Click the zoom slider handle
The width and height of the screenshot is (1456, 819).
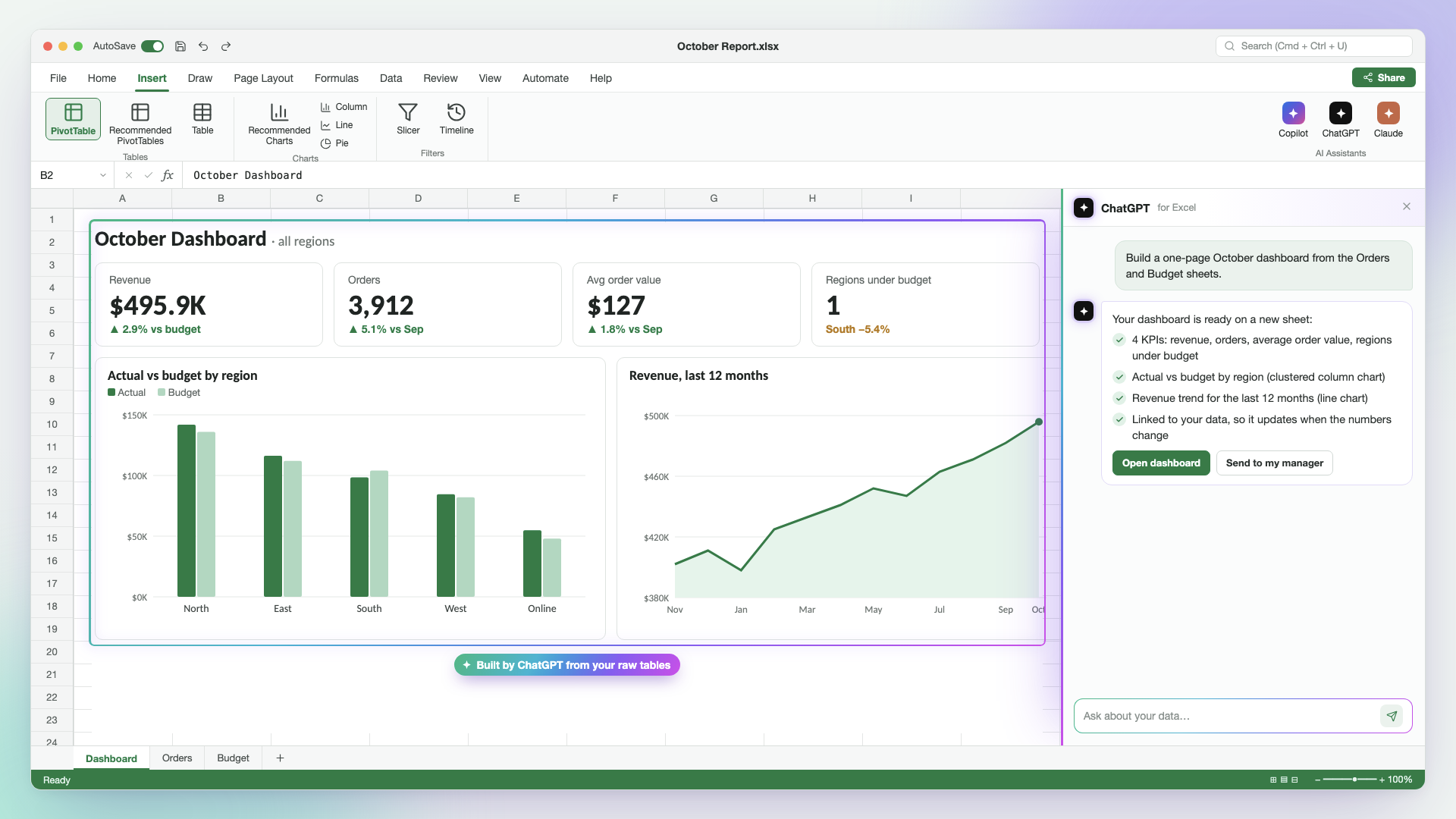[x=1354, y=780]
